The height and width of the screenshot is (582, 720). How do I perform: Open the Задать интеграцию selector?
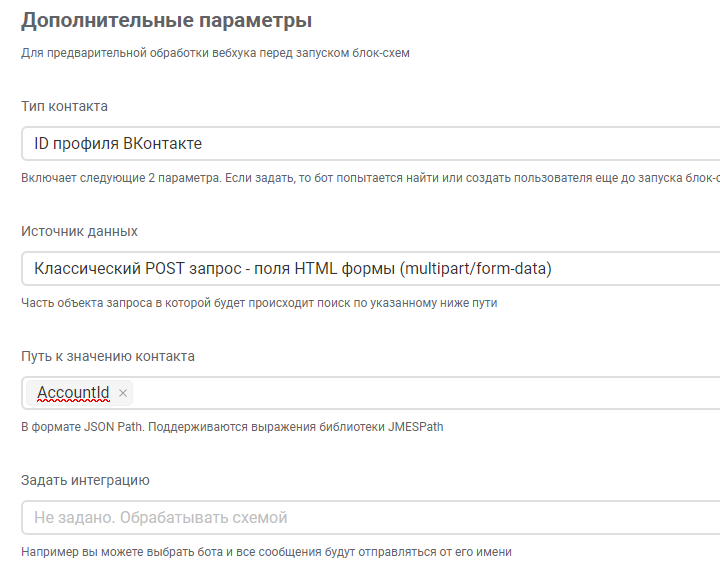[x=371, y=518]
